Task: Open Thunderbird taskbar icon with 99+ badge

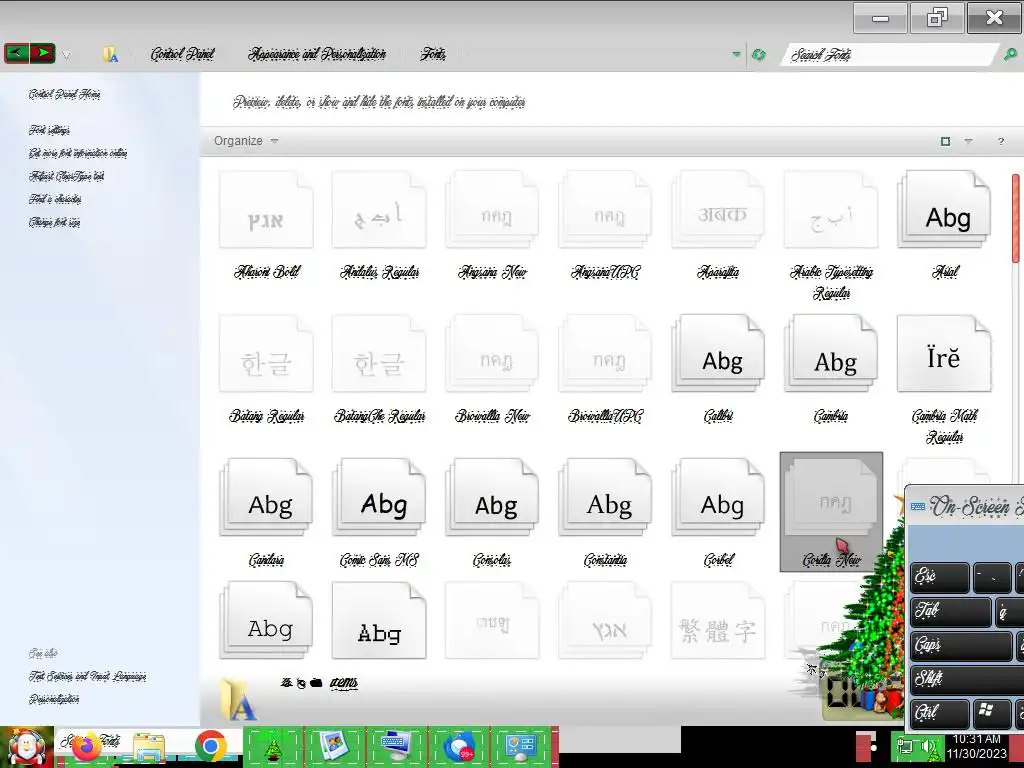Action: point(459,746)
